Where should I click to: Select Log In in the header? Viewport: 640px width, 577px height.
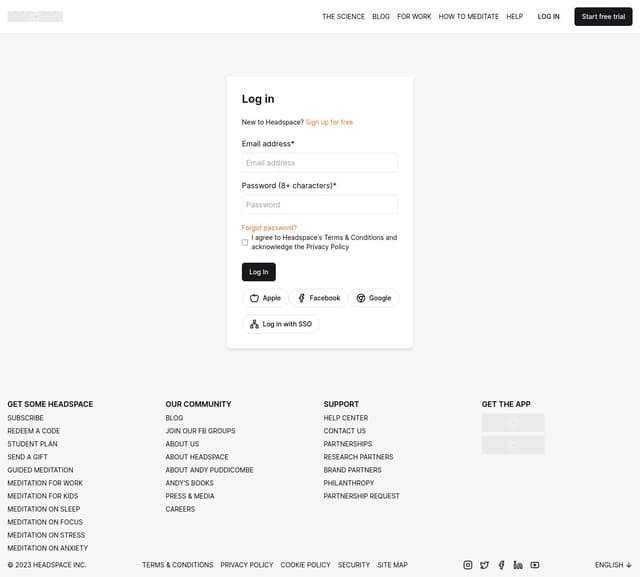click(548, 17)
